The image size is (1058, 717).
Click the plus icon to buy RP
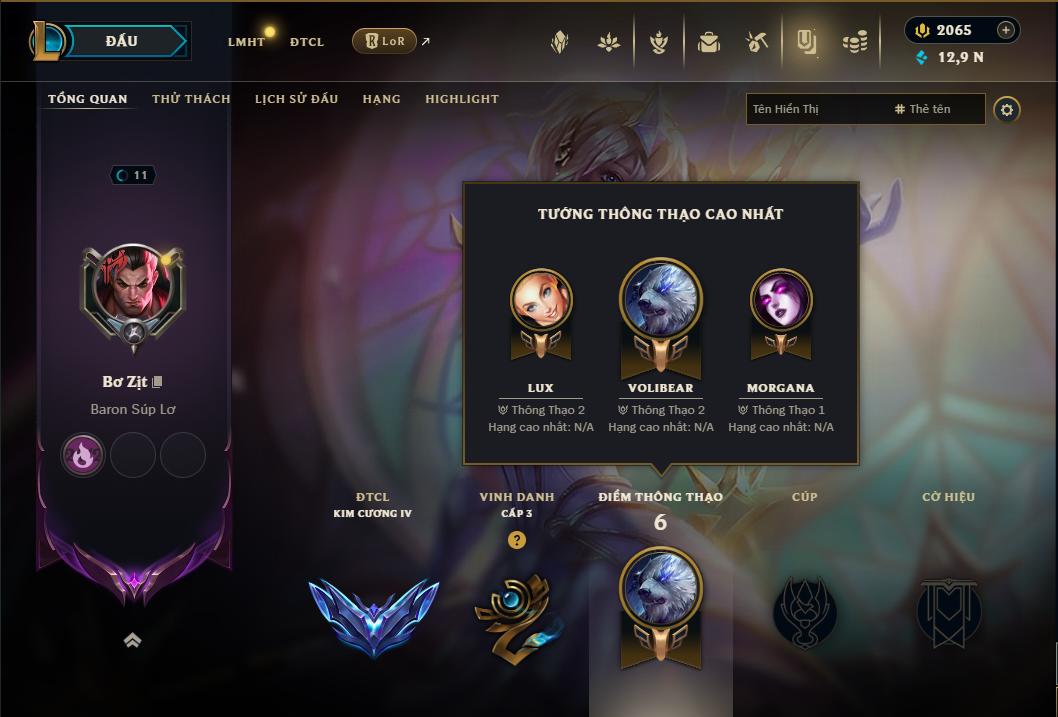coord(1005,30)
